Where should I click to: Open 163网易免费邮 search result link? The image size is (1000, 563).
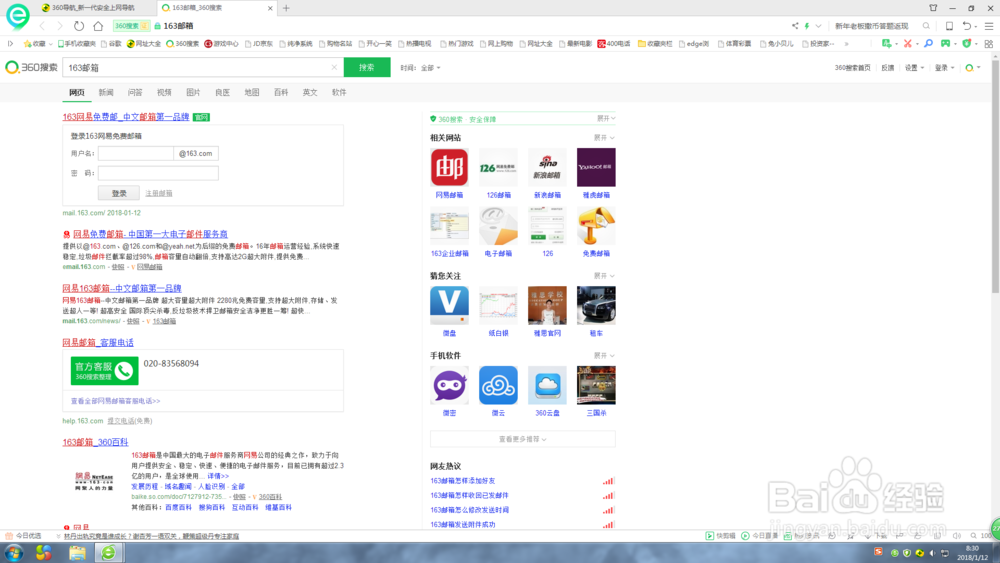coord(126,117)
